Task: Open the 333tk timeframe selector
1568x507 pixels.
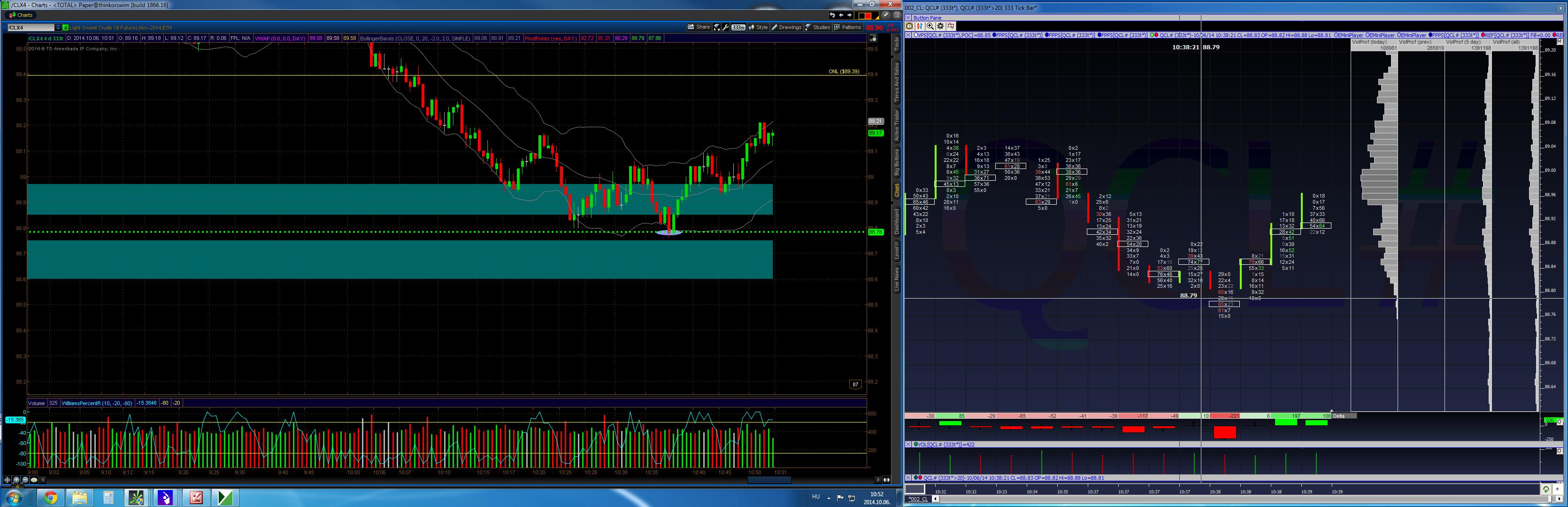Action: [738, 27]
